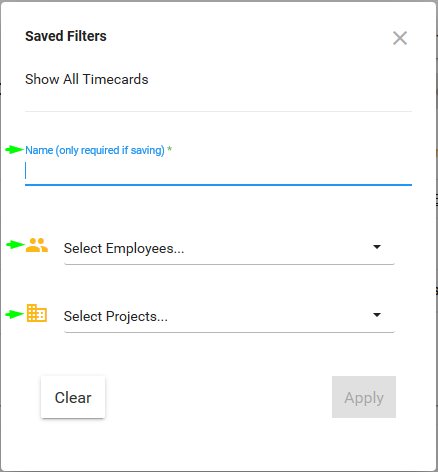438x472 pixels.
Task: Click the green arrow beside Name label
Action: pos(14,150)
